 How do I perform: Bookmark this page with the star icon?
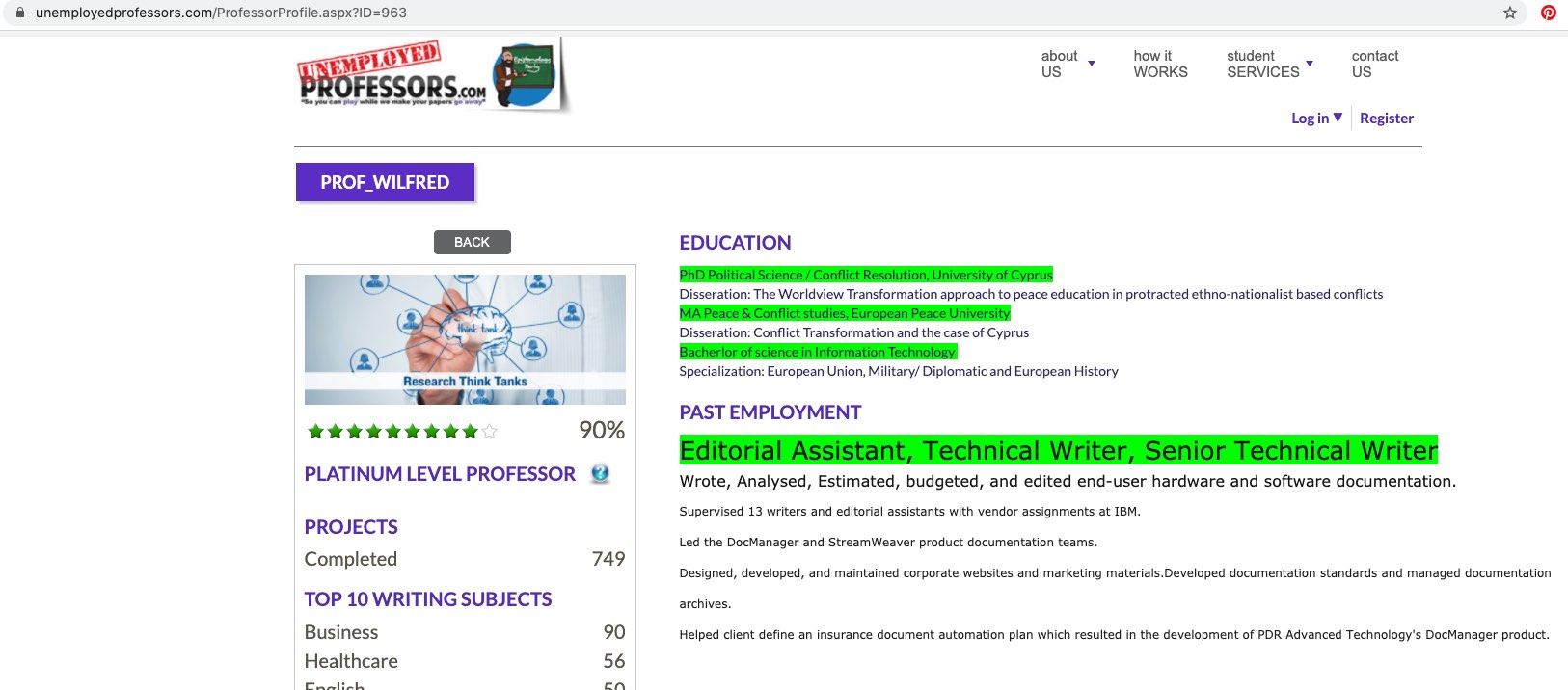pos(1510,13)
